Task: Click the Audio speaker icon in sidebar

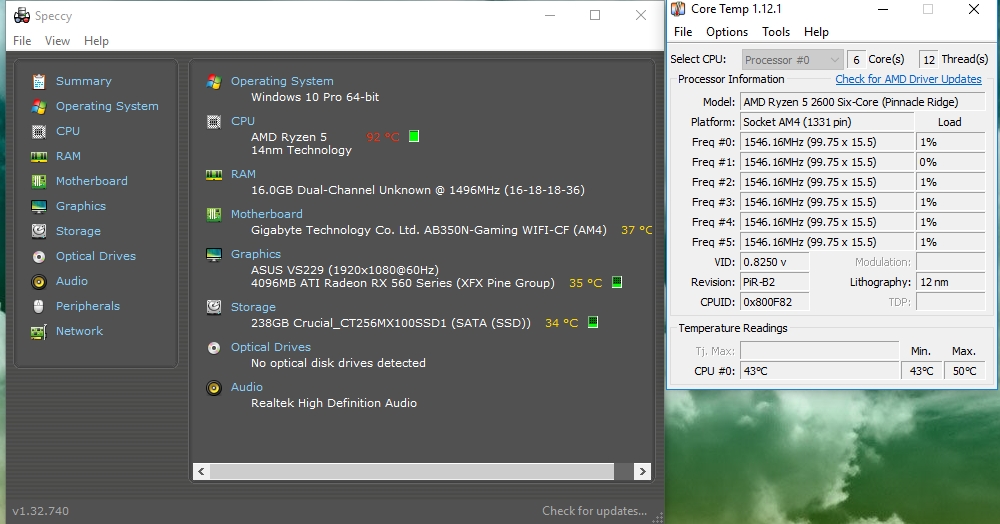Action: tap(39, 281)
